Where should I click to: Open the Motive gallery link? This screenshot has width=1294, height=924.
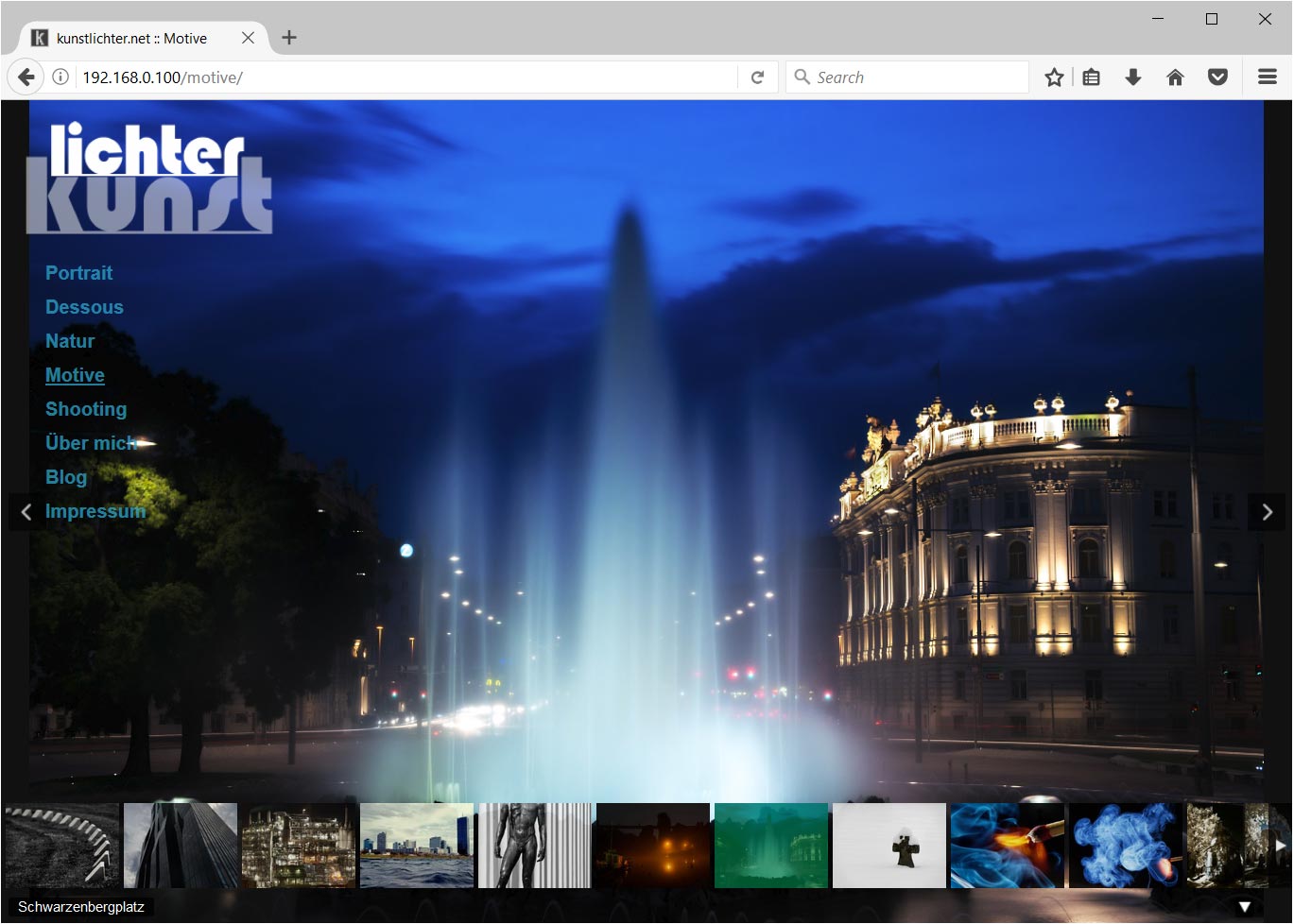(75, 375)
